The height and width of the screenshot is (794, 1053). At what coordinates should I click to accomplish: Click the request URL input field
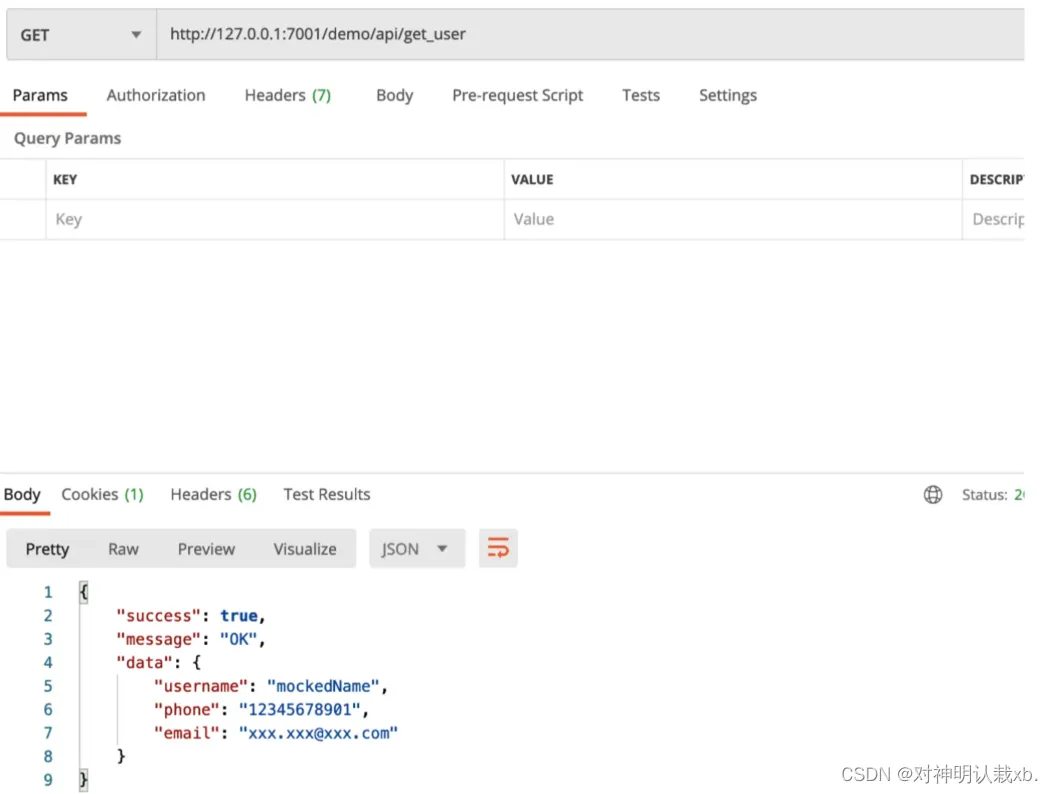(x=590, y=35)
